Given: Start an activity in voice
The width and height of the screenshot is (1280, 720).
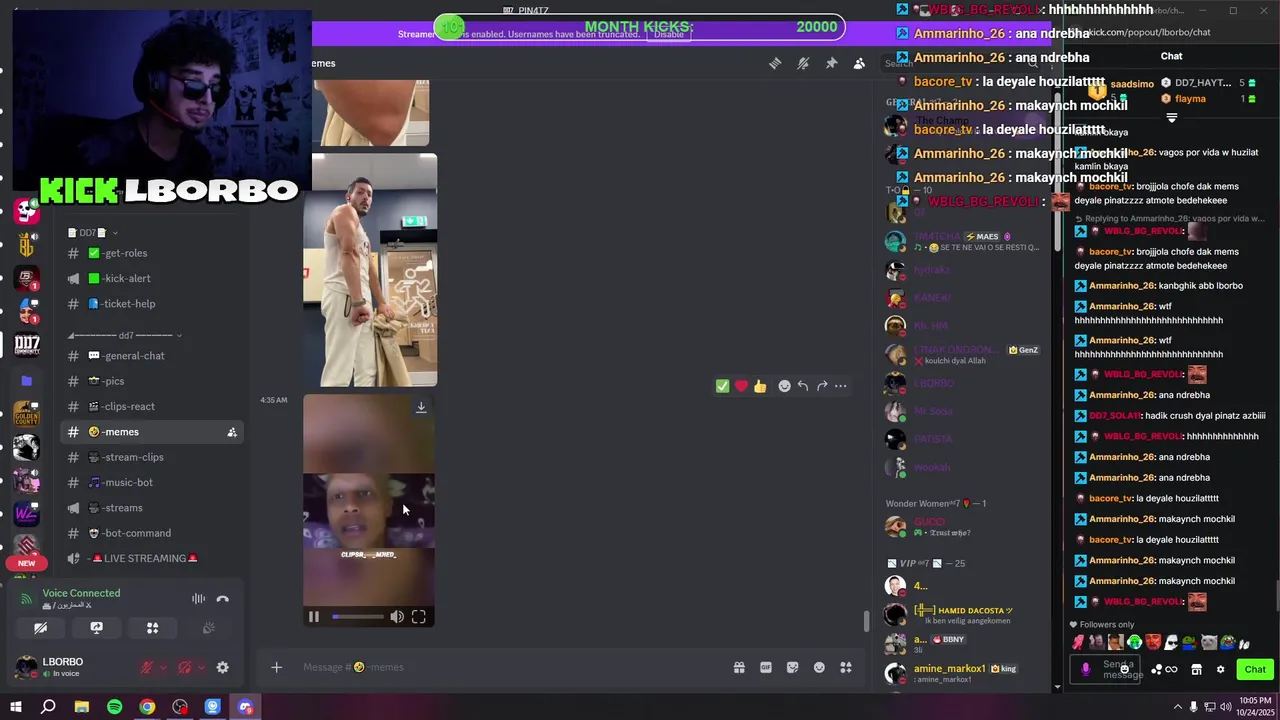Looking at the screenshot, I should (153, 628).
